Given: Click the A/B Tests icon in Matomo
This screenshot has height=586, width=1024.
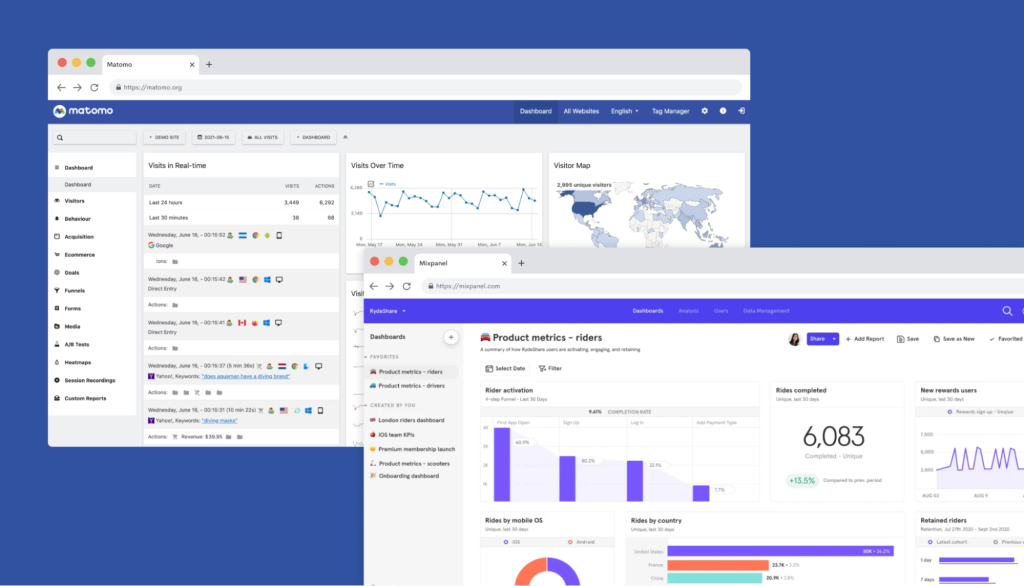Looking at the screenshot, I should point(58,344).
